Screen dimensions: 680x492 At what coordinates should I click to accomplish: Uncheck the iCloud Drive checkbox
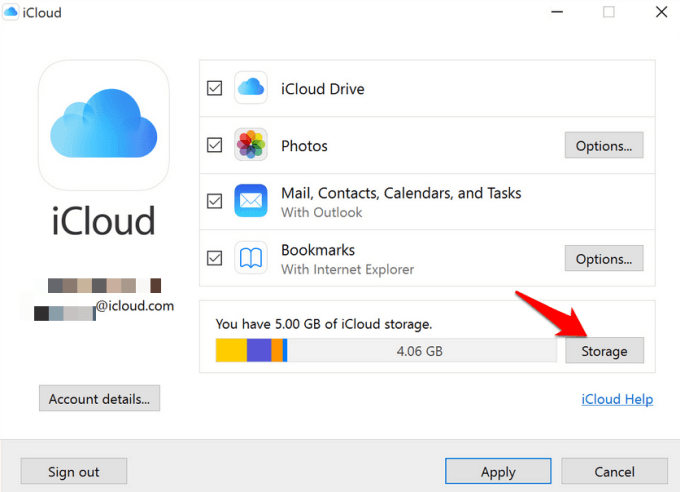[215, 88]
